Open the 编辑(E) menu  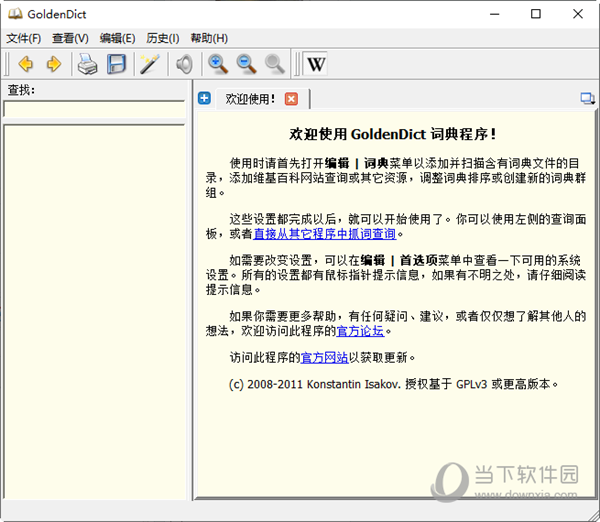(117, 38)
